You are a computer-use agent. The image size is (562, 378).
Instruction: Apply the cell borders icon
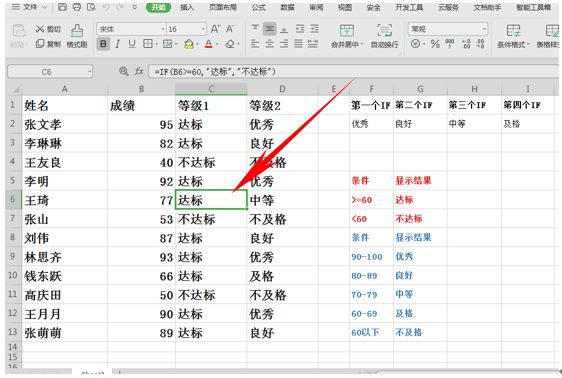coord(147,44)
